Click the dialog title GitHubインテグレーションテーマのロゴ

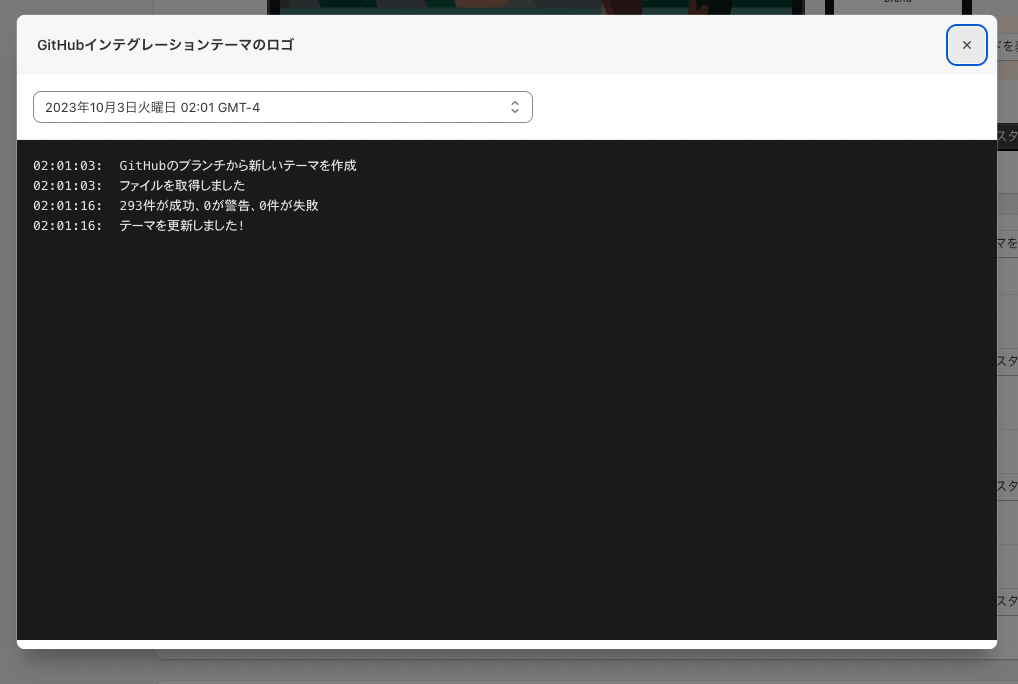(166, 45)
